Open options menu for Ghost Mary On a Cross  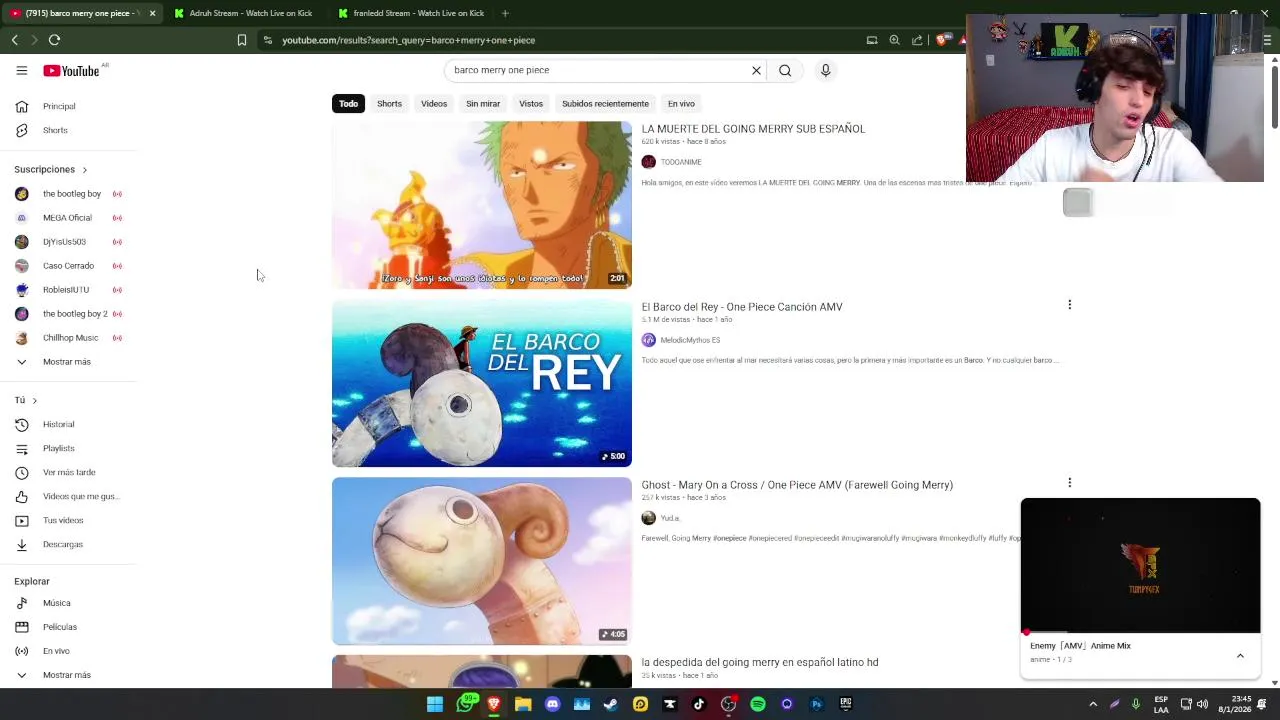[1069, 483]
